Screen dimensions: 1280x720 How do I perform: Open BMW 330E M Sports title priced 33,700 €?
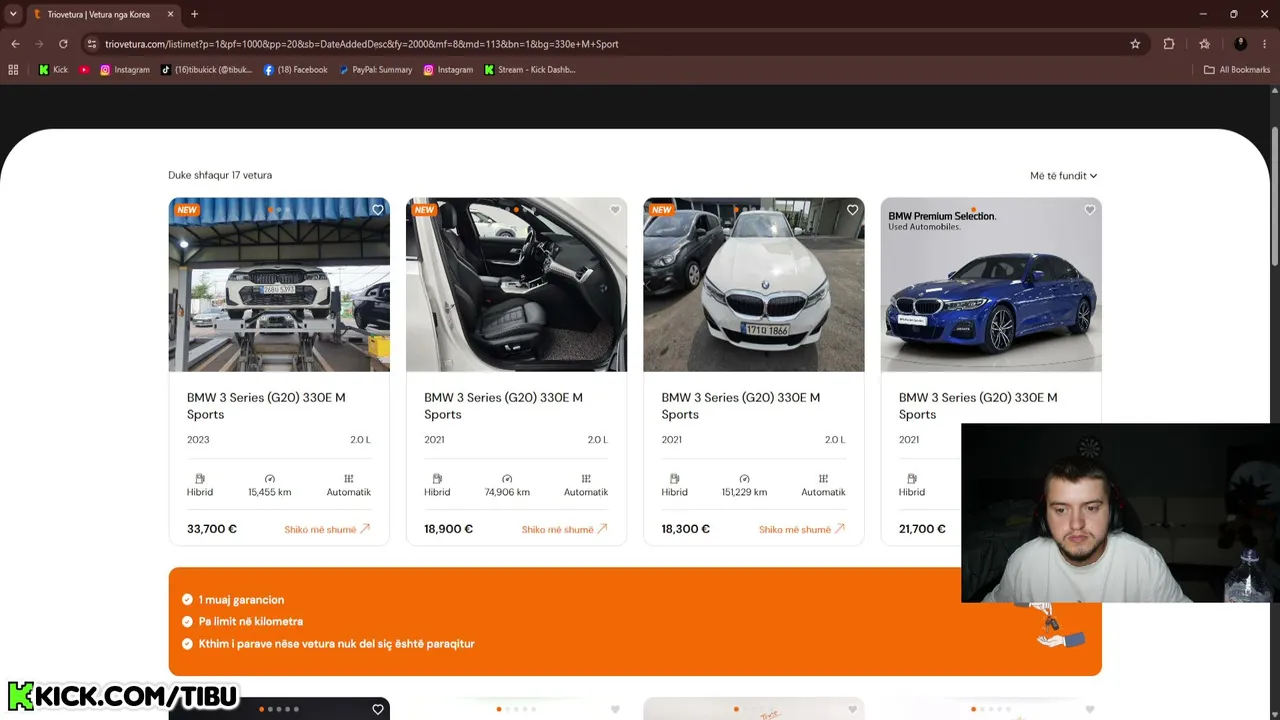[x=266, y=406]
